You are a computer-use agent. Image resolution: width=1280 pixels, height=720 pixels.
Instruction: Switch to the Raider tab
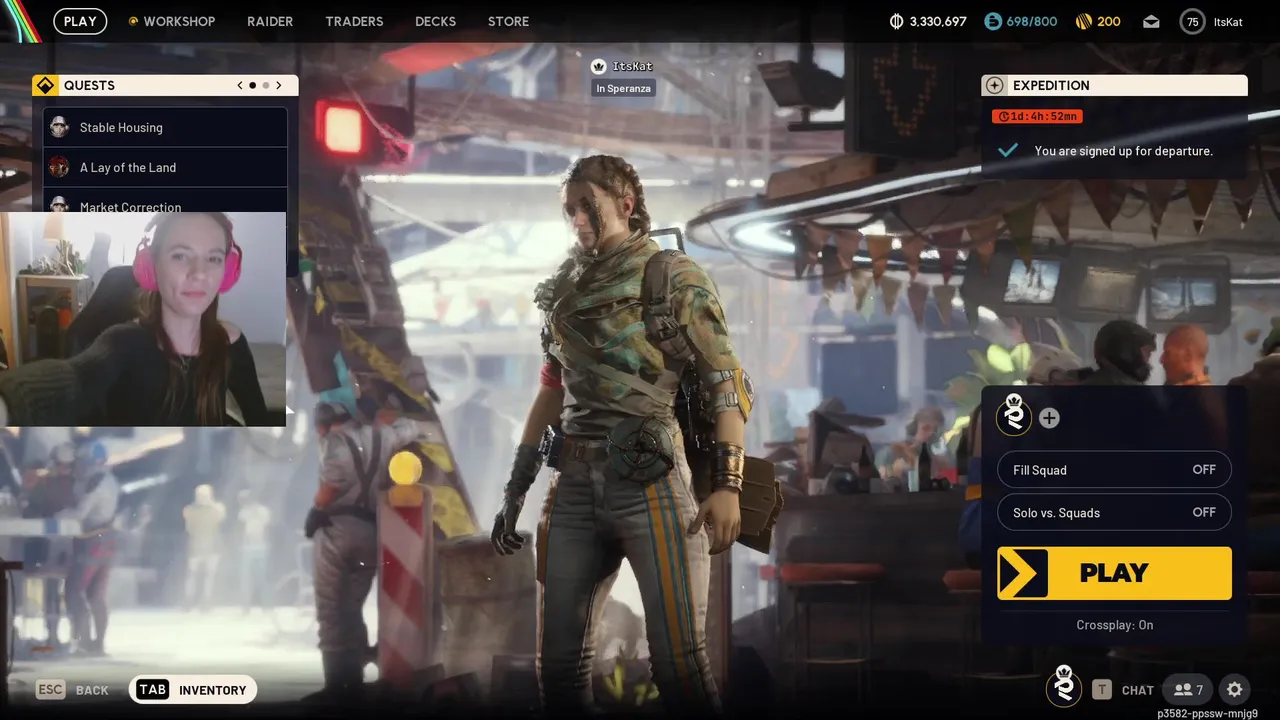click(270, 21)
